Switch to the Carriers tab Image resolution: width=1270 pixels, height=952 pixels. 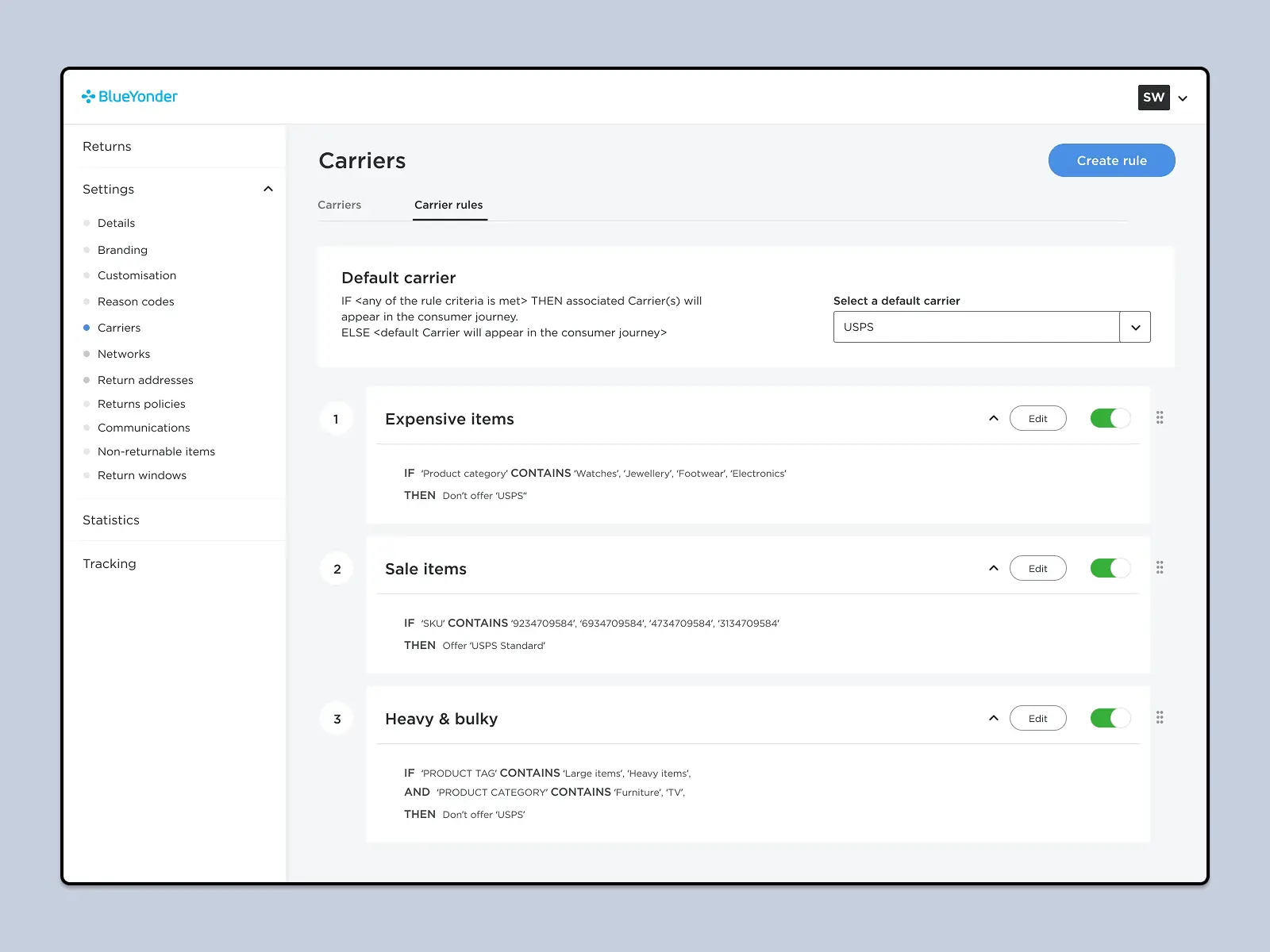[x=340, y=205]
